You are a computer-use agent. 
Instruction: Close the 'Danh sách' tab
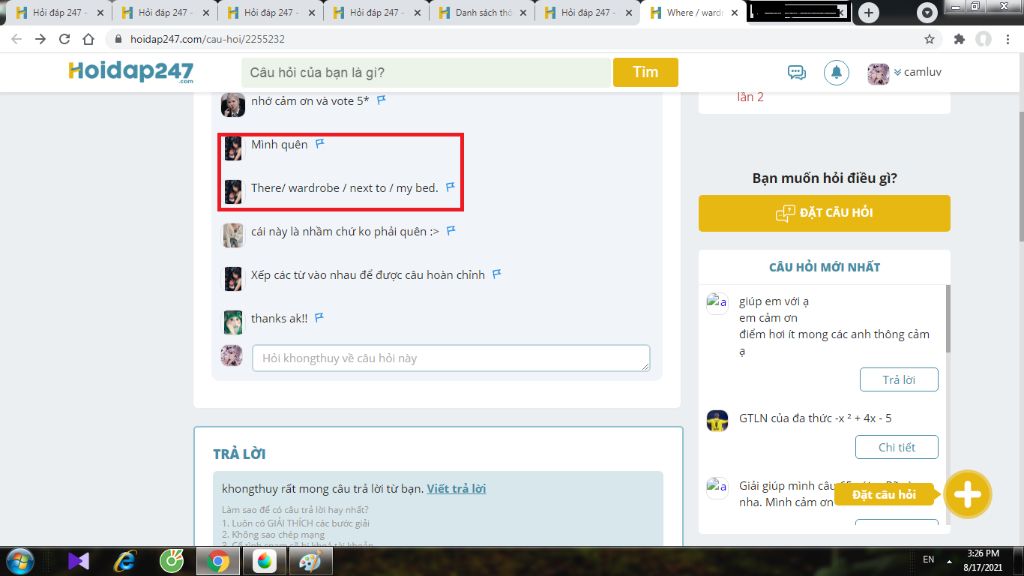pos(522,12)
